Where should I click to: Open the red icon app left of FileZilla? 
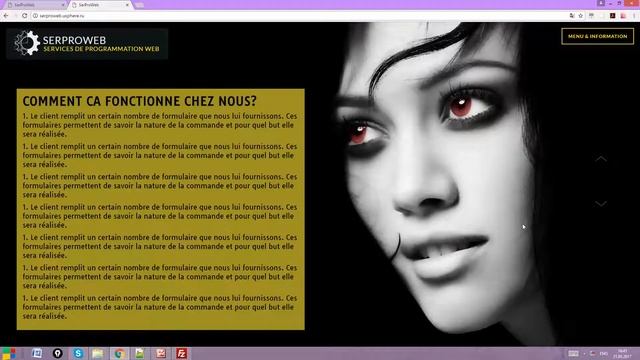[161, 353]
